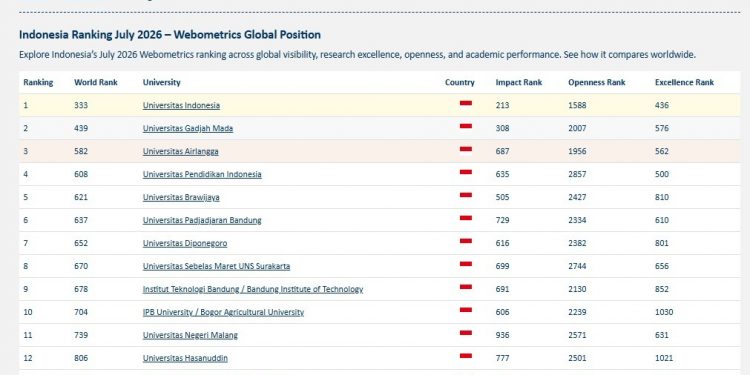750x375 pixels.
Task: Select excellence rank 576 cell
Action: [x=662, y=128]
